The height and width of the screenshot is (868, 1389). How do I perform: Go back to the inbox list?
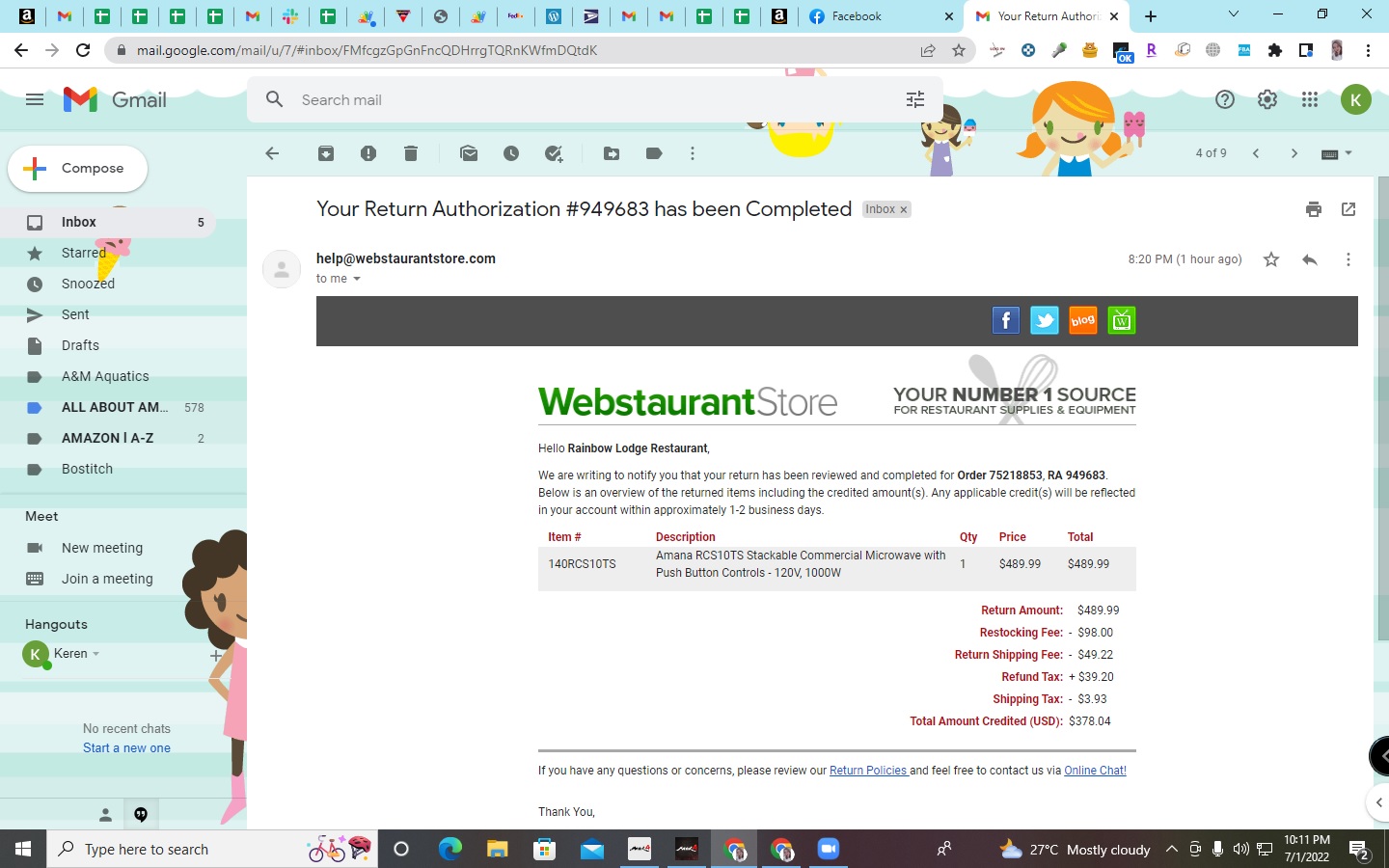272,153
